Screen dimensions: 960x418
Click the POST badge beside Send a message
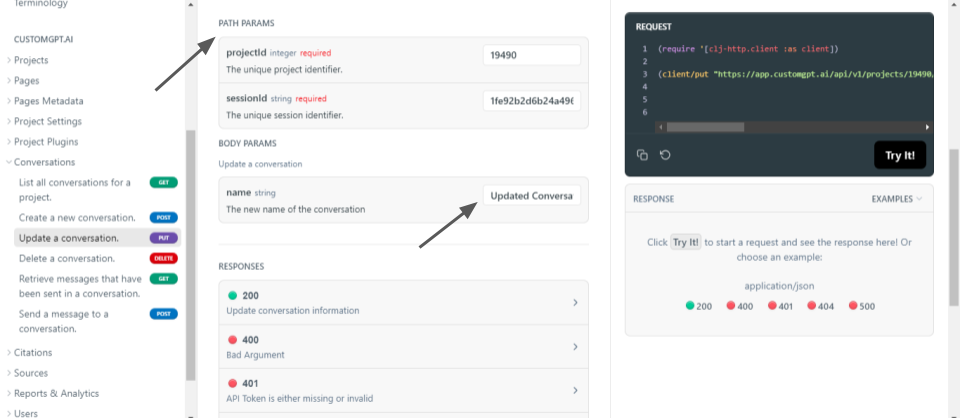[163, 314]
